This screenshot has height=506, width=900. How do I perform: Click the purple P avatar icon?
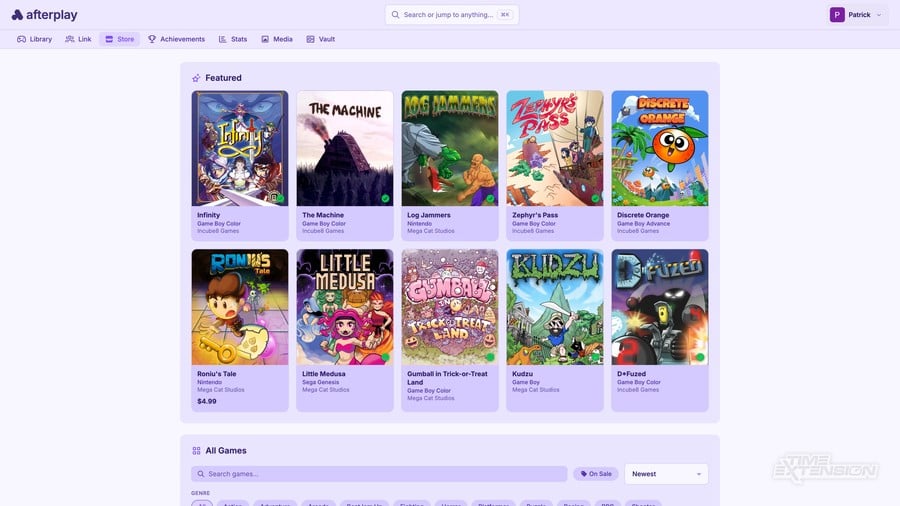point(837,15)
